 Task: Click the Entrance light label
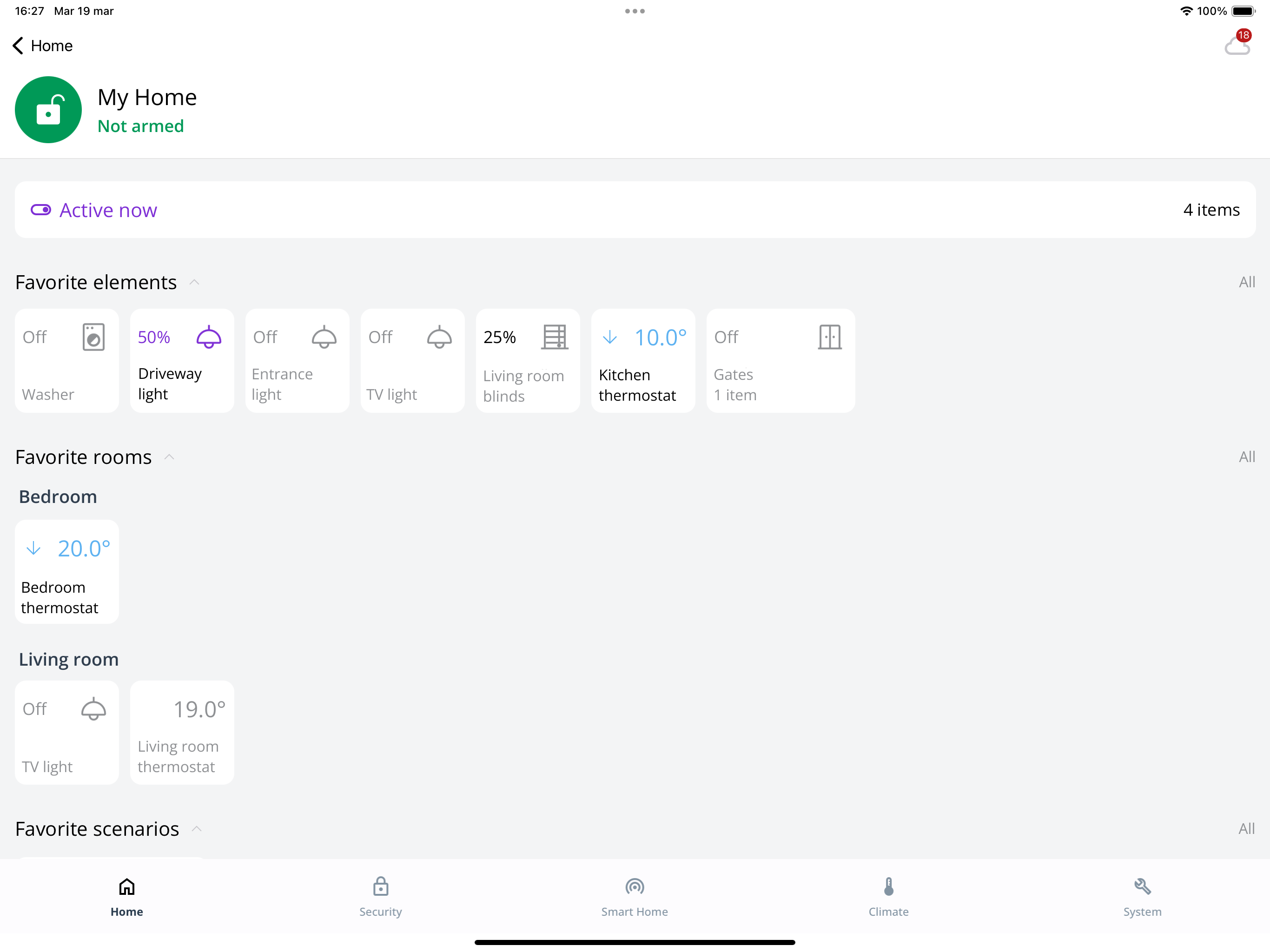pos(282,384)
